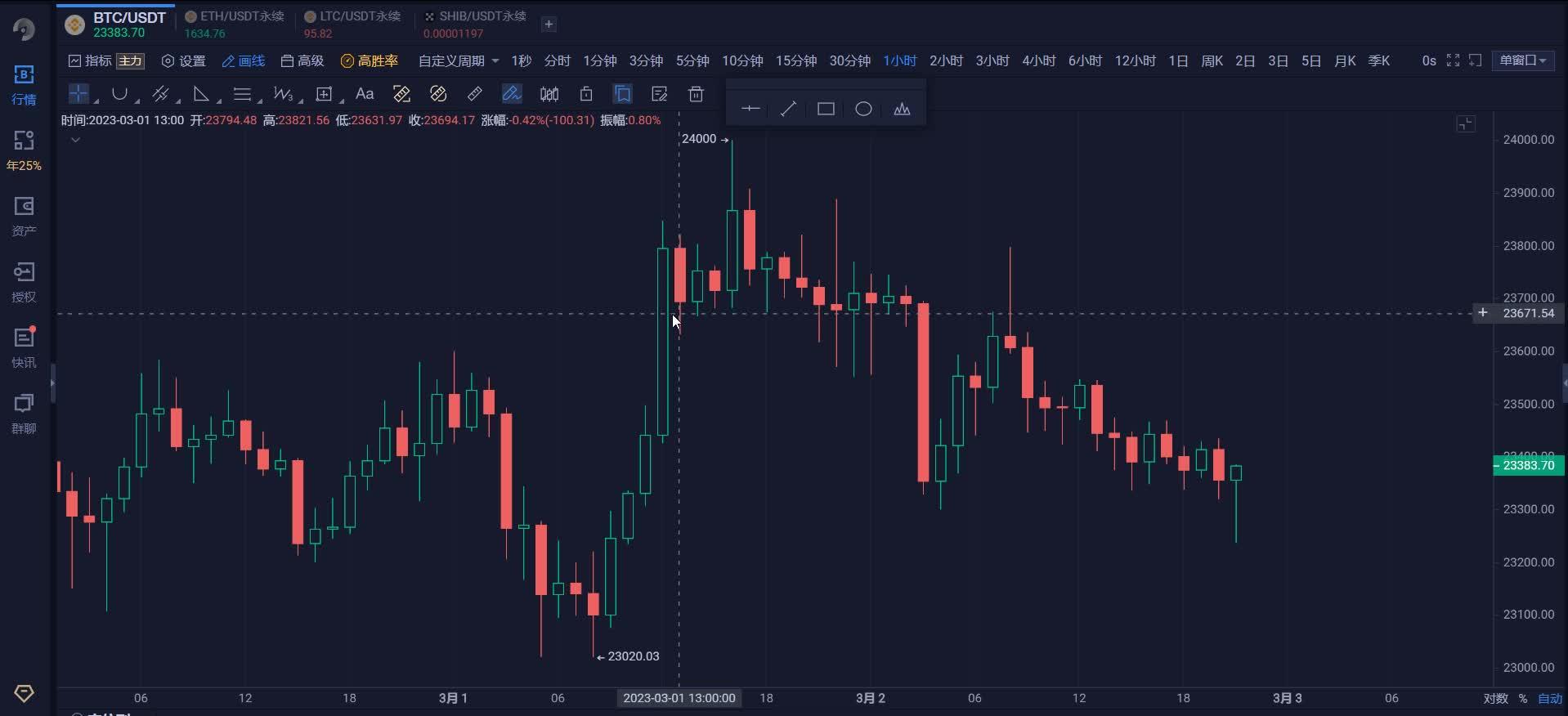Image resolution: width=1568 pixels, height=716 pixels.
Task: Open the 快讯 news panel in sidebar
Action: (24, 347)
